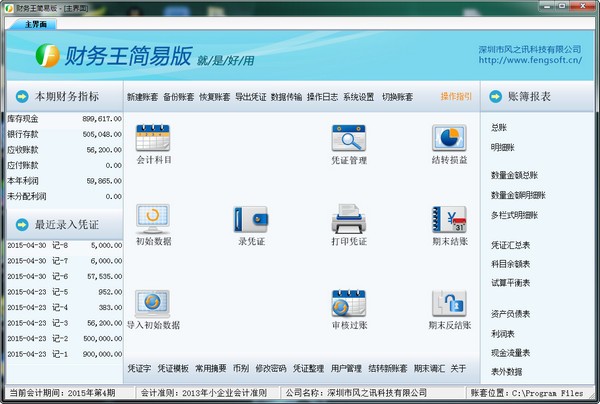The width and height of the screenshot is (600, 404).
Task: Open the 会计科目 module icon
Action: [x=152, y=138]
